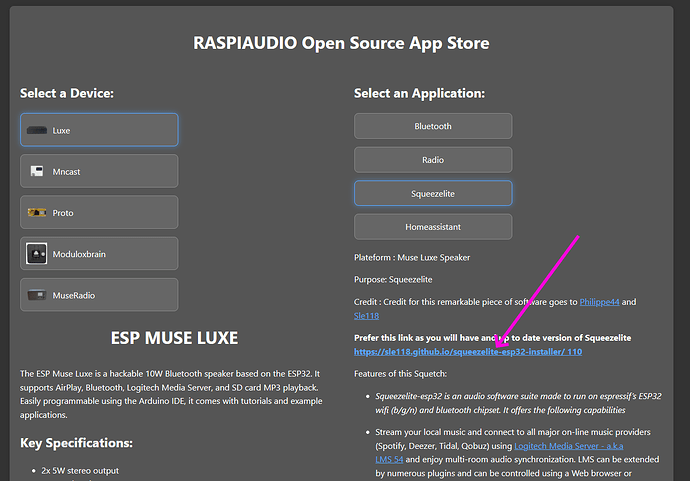The image size is (690, 481).
Task: Click the MuseRadio device icon
Action: point(37,295)
